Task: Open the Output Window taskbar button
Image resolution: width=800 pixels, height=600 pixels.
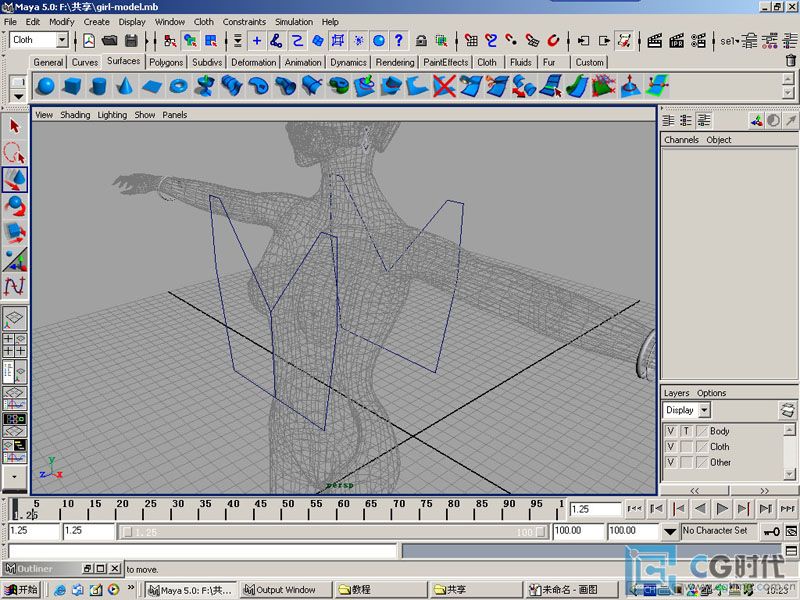Action: (x=286, y=590)
